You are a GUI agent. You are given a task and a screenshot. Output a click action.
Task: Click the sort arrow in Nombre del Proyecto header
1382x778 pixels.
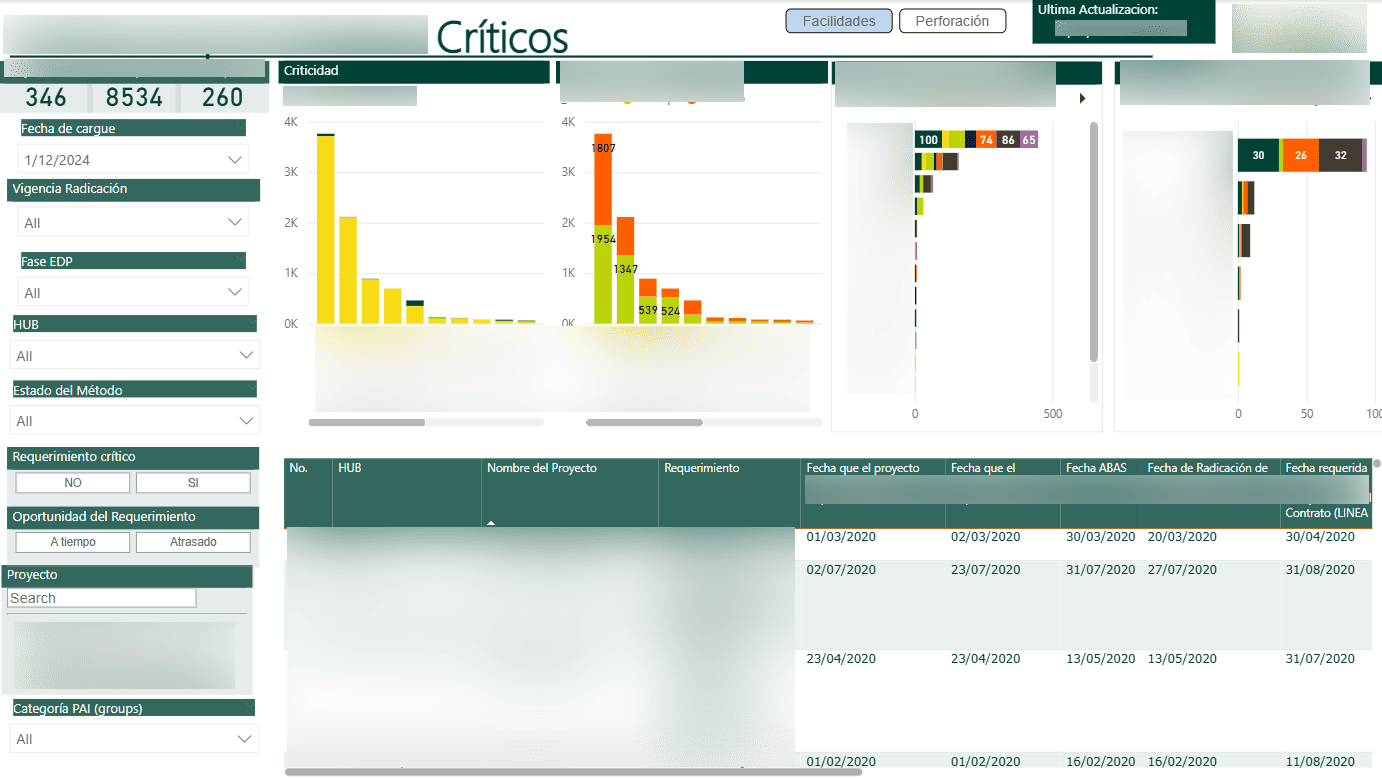[x=490, y=522]
